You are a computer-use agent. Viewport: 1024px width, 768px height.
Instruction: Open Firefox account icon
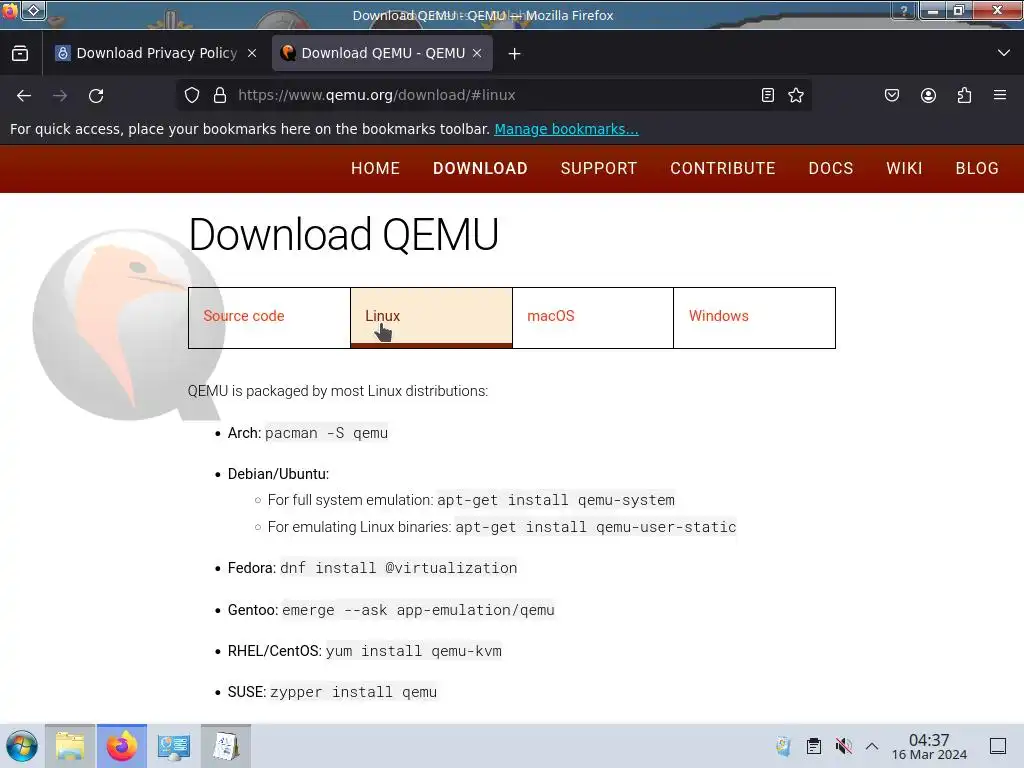click(x=928, y=95)
